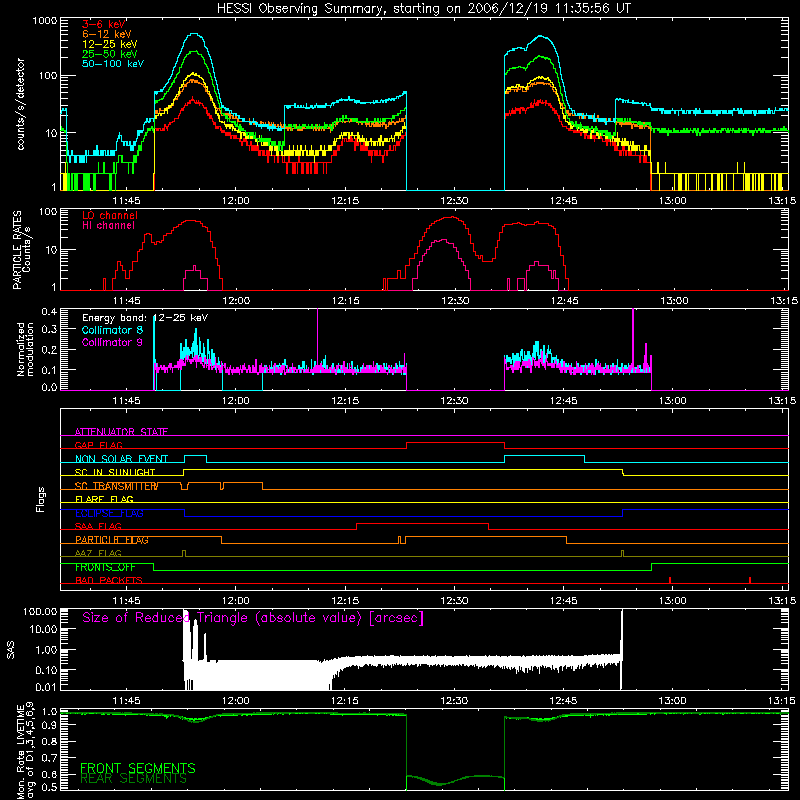This screenshot has height=800, width=800.
Task: Click the ATTENUATOR_STATE flag label
Action: tap(121, 432)
